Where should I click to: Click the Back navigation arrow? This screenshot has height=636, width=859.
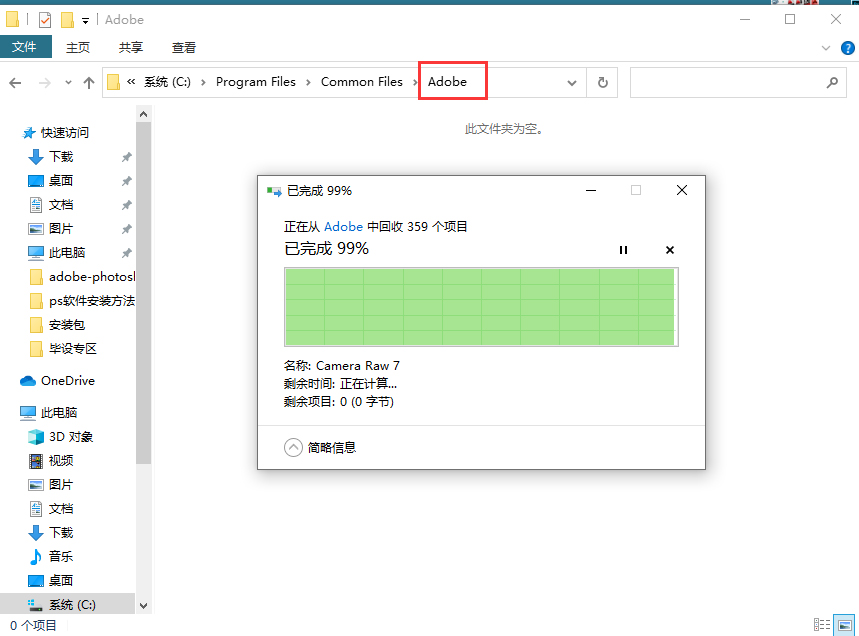coord(15,83)
